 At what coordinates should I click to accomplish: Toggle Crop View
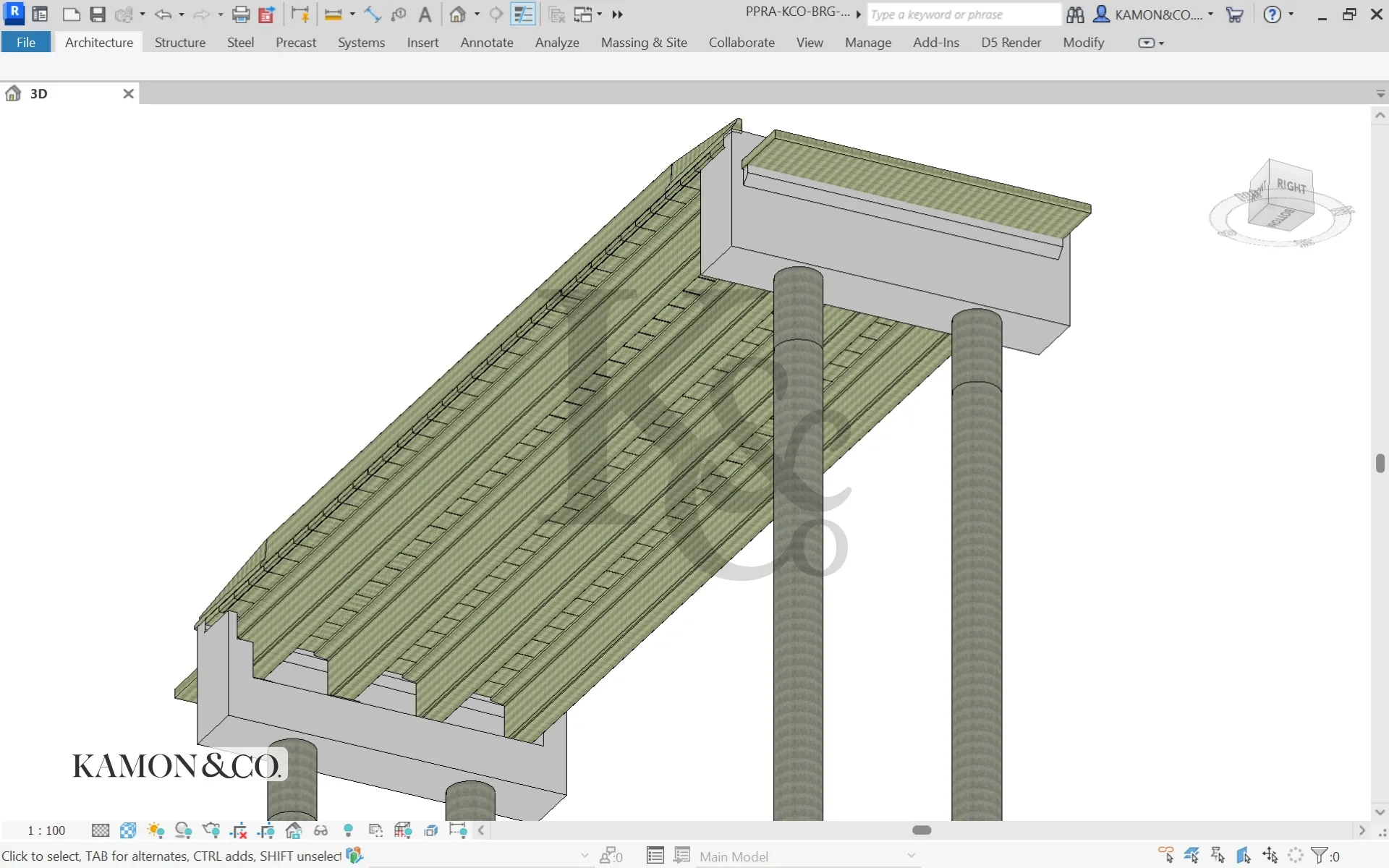[x=239, y=830]
